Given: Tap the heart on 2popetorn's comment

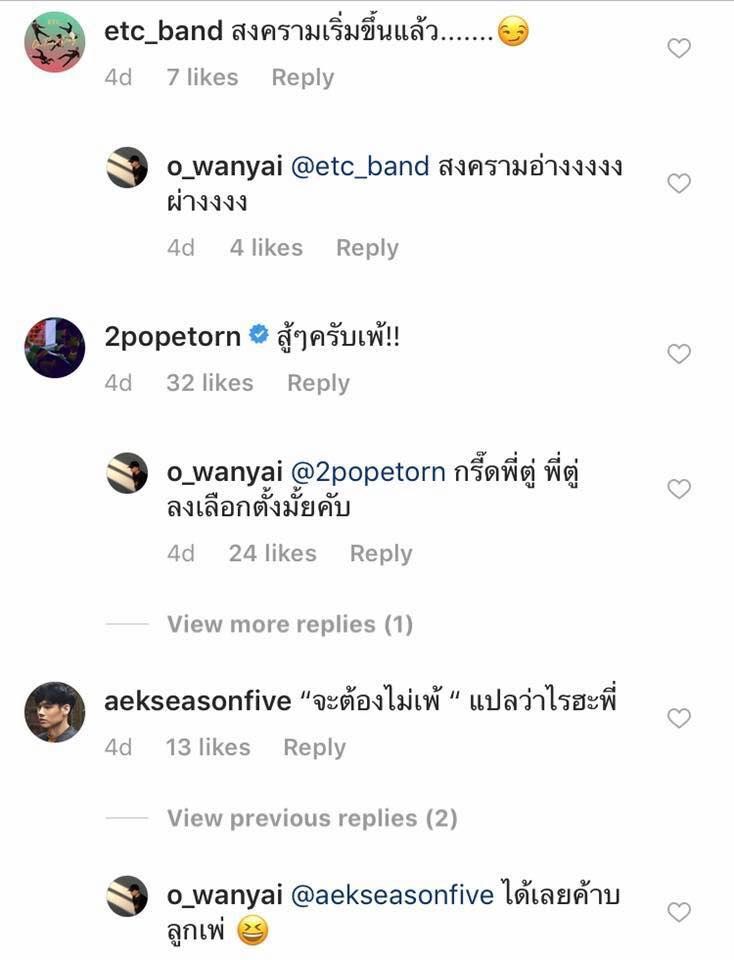Looking at the screenshot, I should (x=679, y=354).
